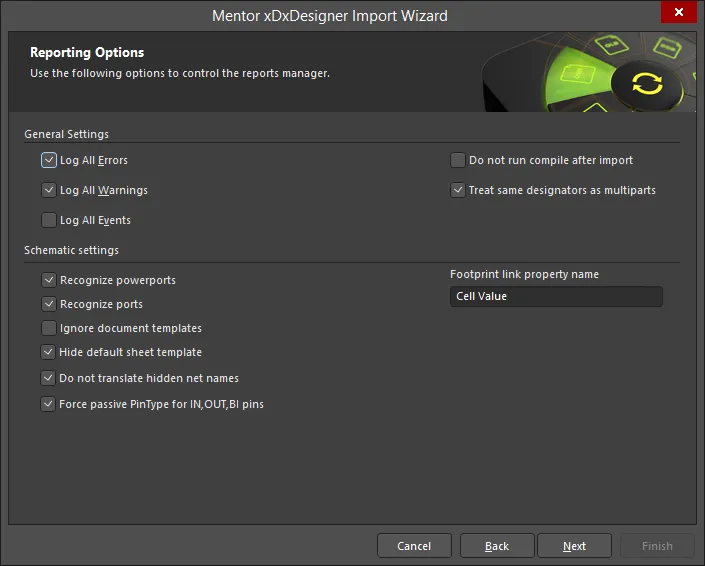Click the General Settings section label
The width and height of the screenshot is (705, 566).
pyautogui.click(x=67, y=134)
